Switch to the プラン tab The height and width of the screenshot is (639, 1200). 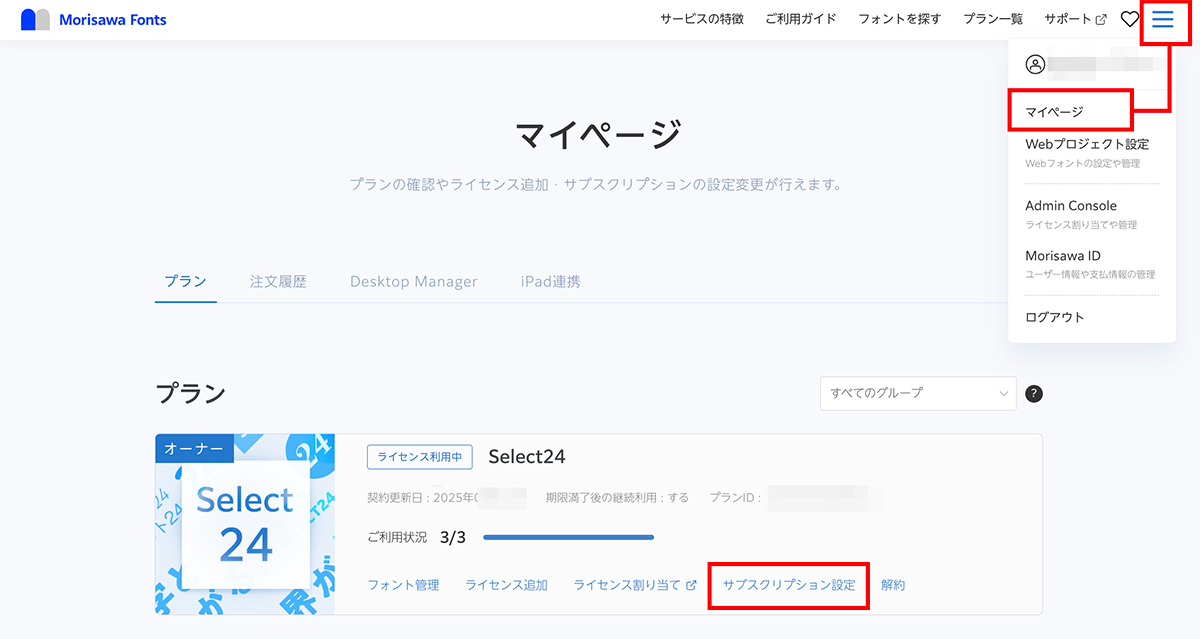[x=185, y=282]
